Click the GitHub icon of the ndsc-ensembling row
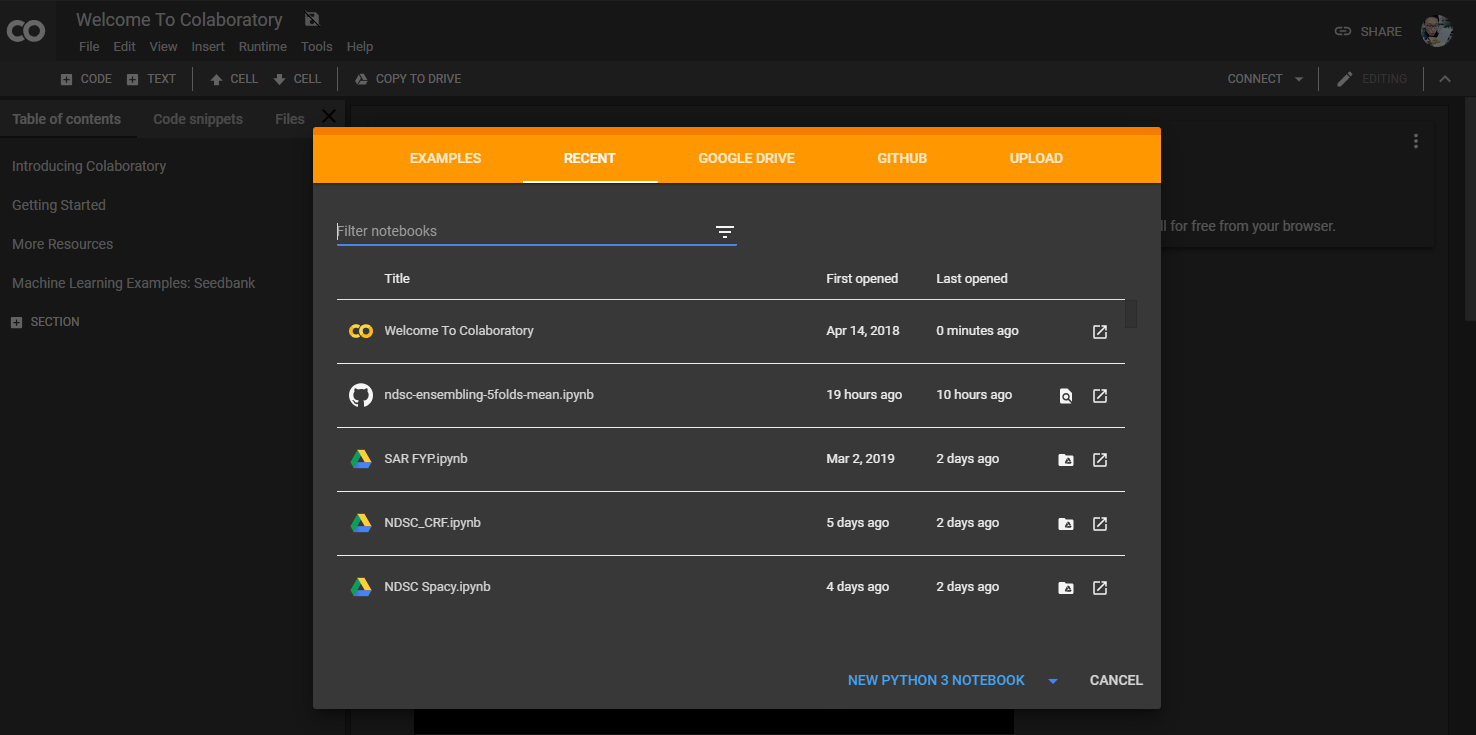The image size is (1476, 735). [360, 395]
